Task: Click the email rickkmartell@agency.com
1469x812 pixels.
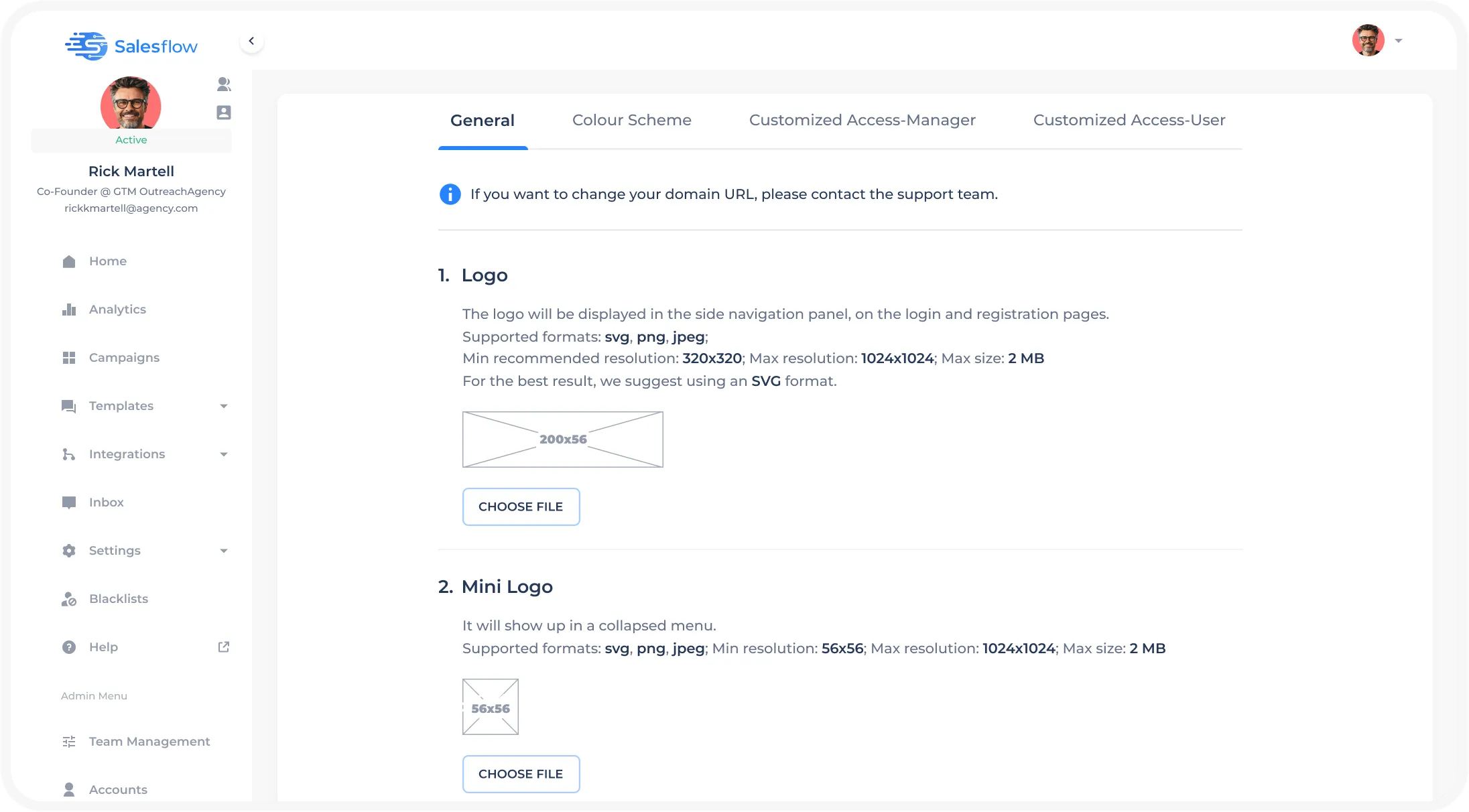Action: point(131,208)
